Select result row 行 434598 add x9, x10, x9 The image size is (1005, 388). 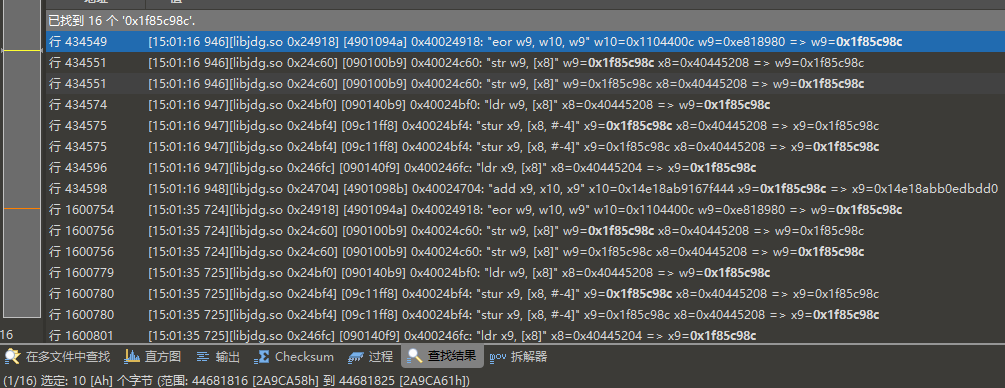pos(526,189)
